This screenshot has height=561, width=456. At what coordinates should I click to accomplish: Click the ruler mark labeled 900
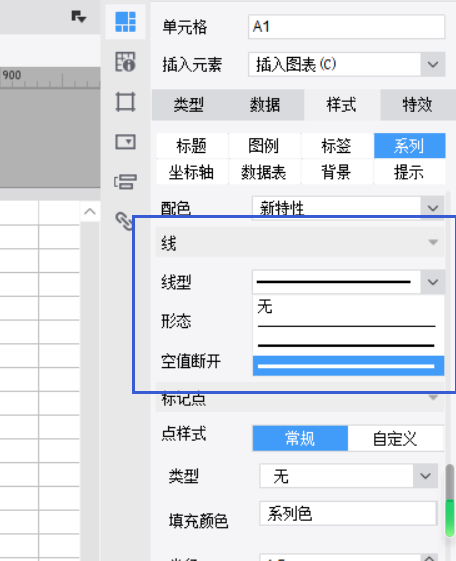(x=12, y=75)
